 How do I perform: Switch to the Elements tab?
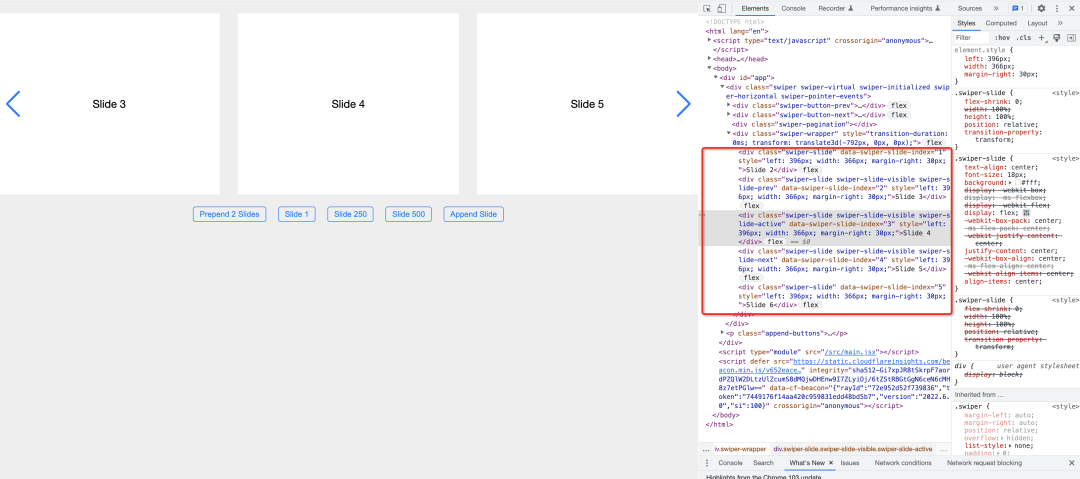755,8
